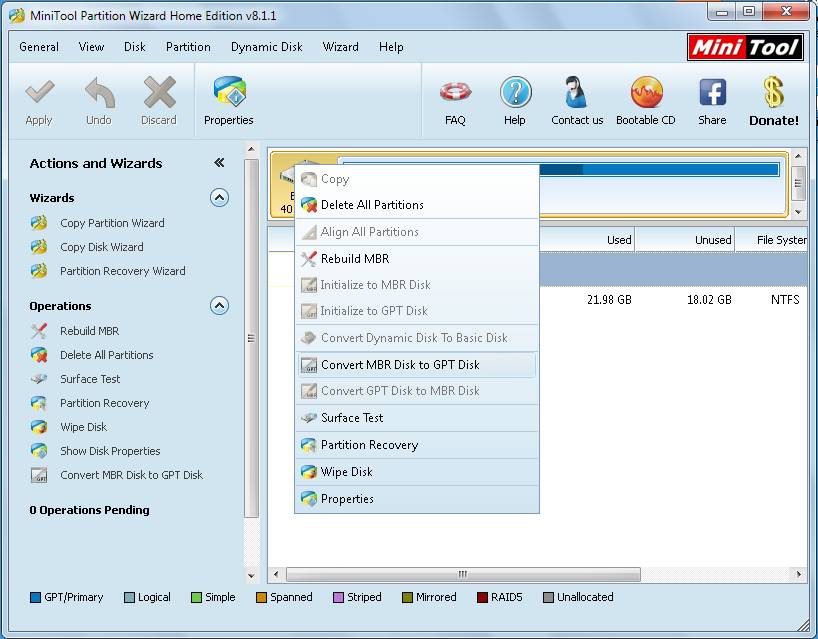The height and width of the screenshot is (639, 818).
Task: Collapse the Actions and Wizards panel
Action: pyautogui.click(x=219, y=163)
